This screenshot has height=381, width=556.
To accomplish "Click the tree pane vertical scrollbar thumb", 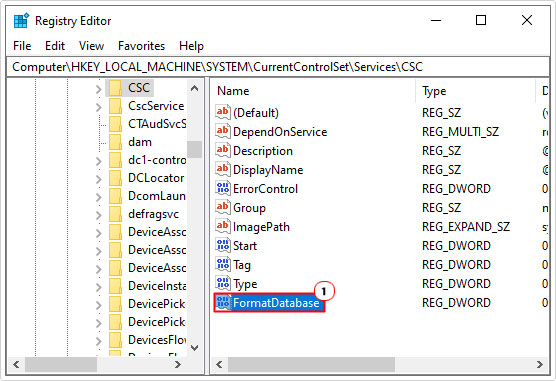I will (x=194, y=149).
